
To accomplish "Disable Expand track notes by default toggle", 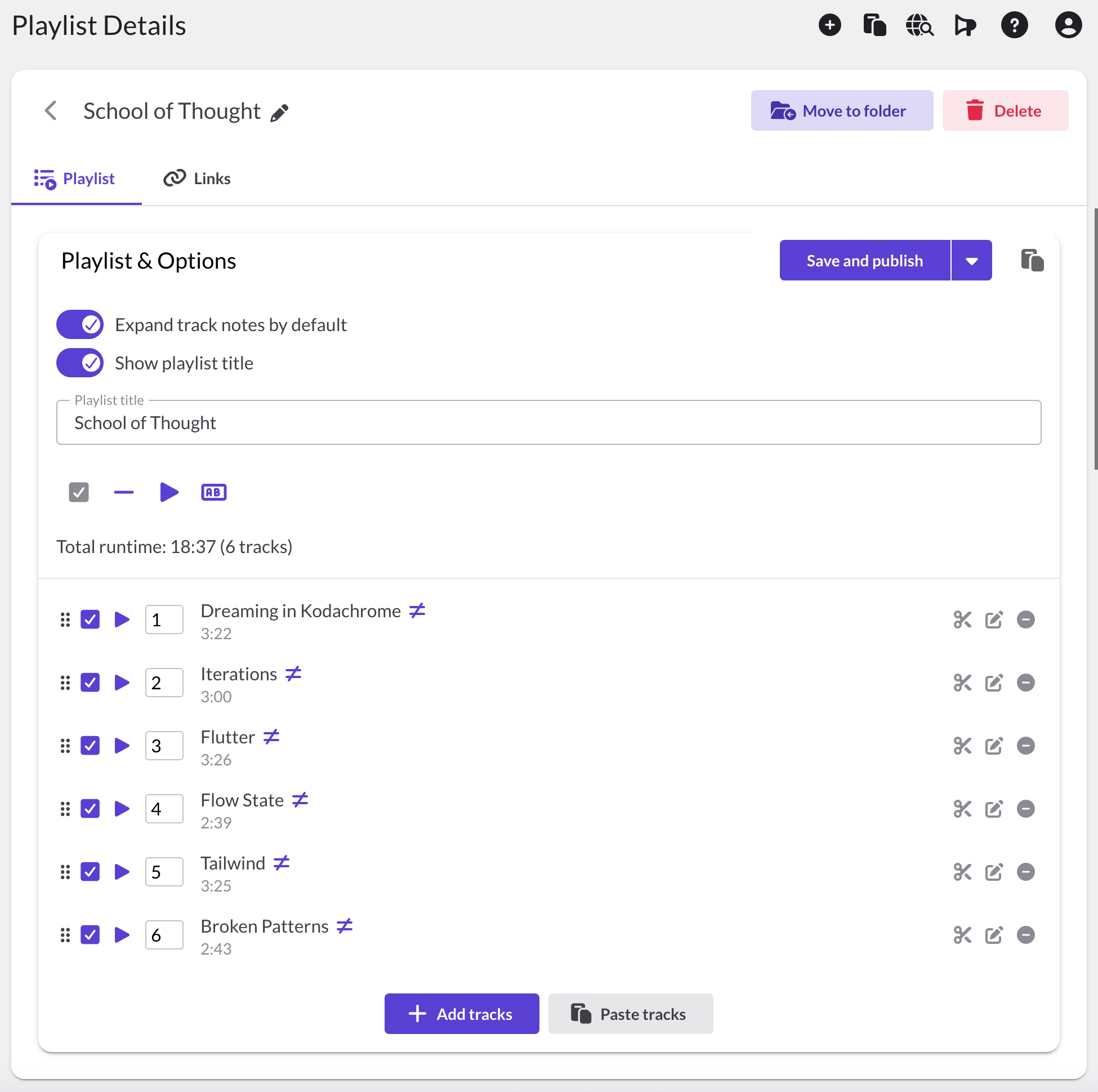I will [x=80, y=324].
